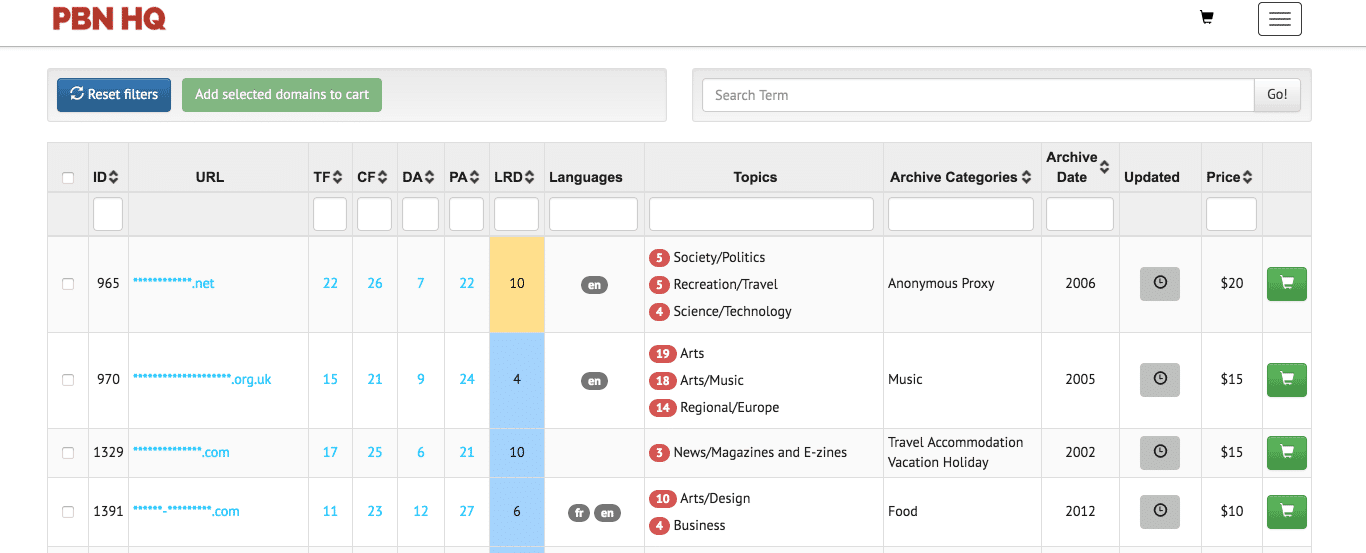Click the red 4 badge beside Science/Technology

click(x=659, y=311)
